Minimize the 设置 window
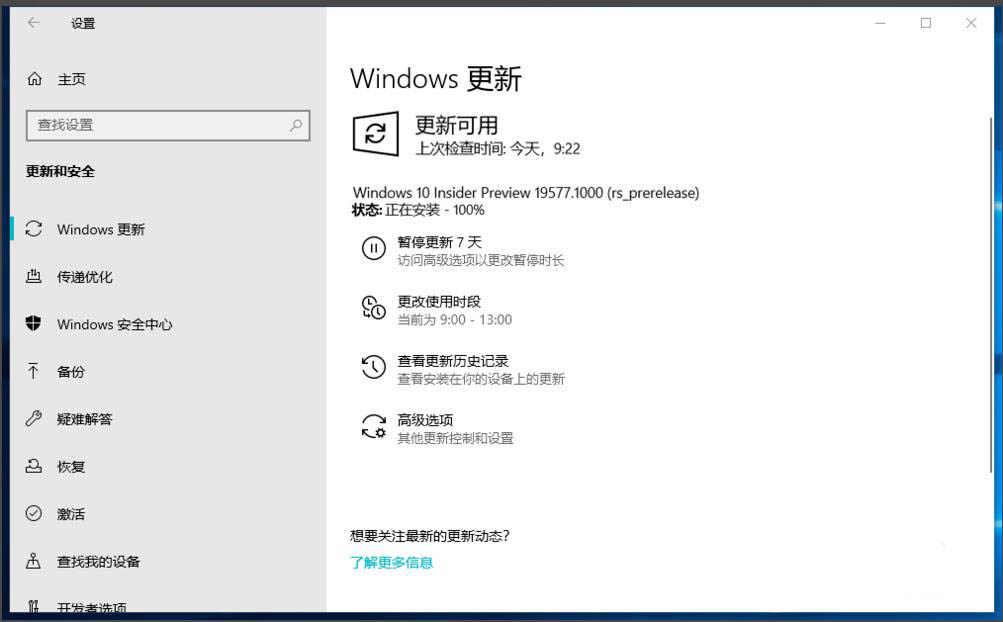The image size is (1003, 622). point(881,23)
